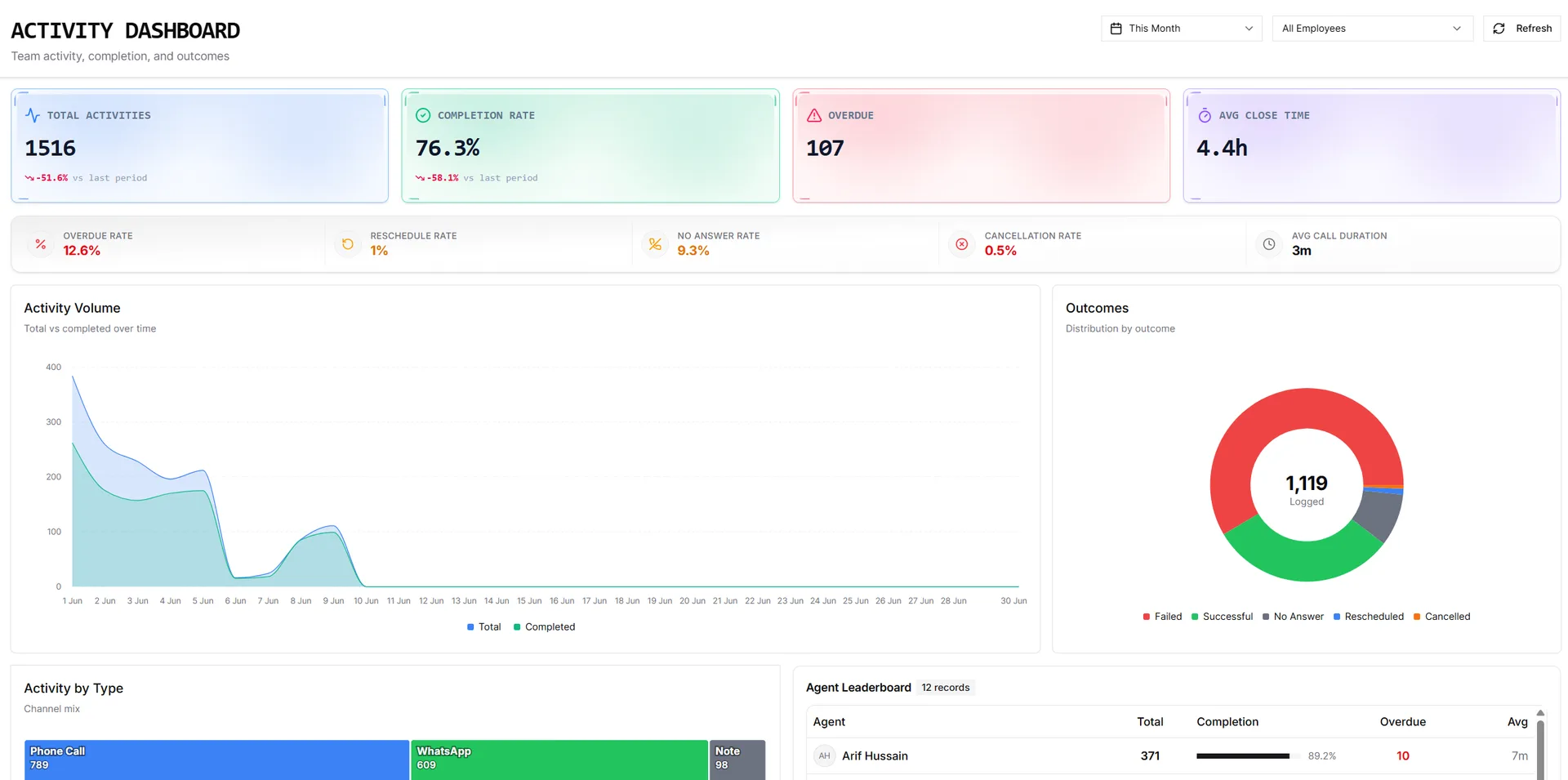
Task: Click the leaderboard vertical scrollbar thumb
Action: coord(1540,750)
